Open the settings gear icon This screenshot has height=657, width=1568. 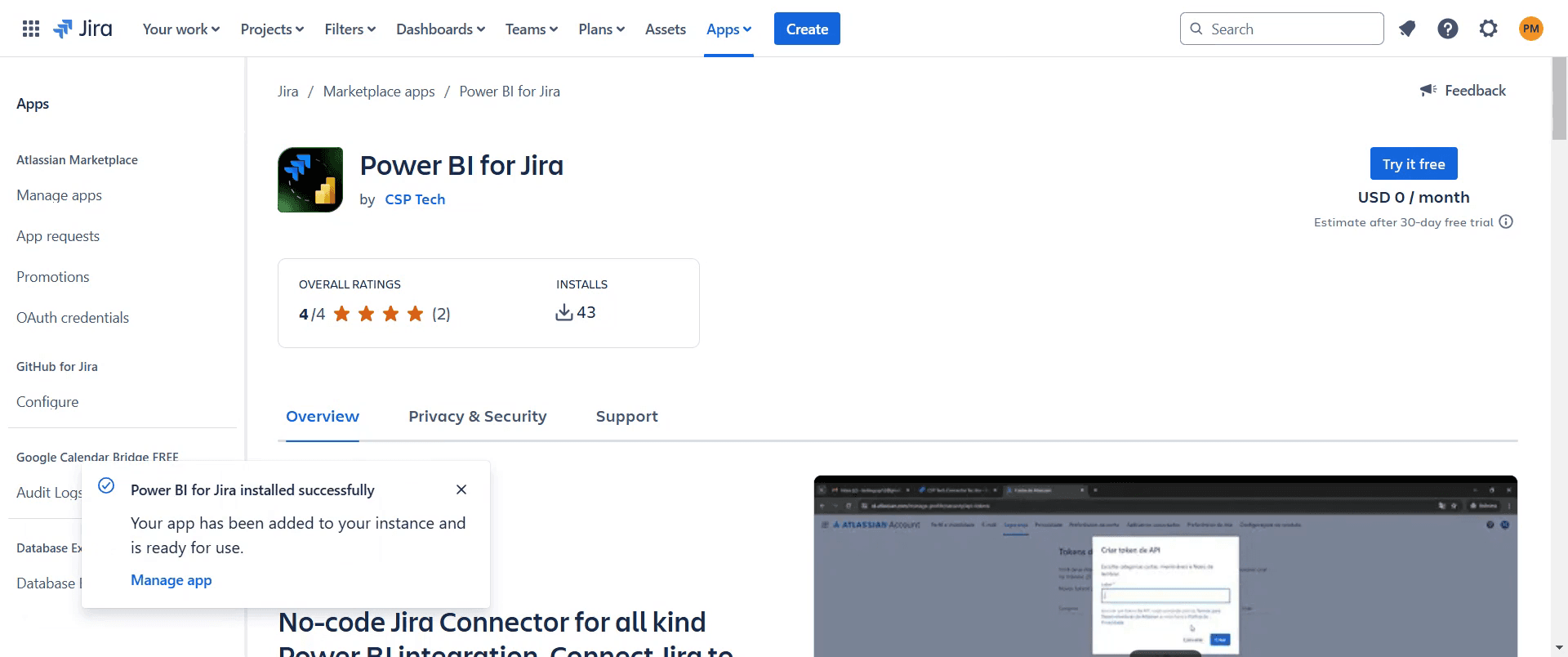point(1489,29)
